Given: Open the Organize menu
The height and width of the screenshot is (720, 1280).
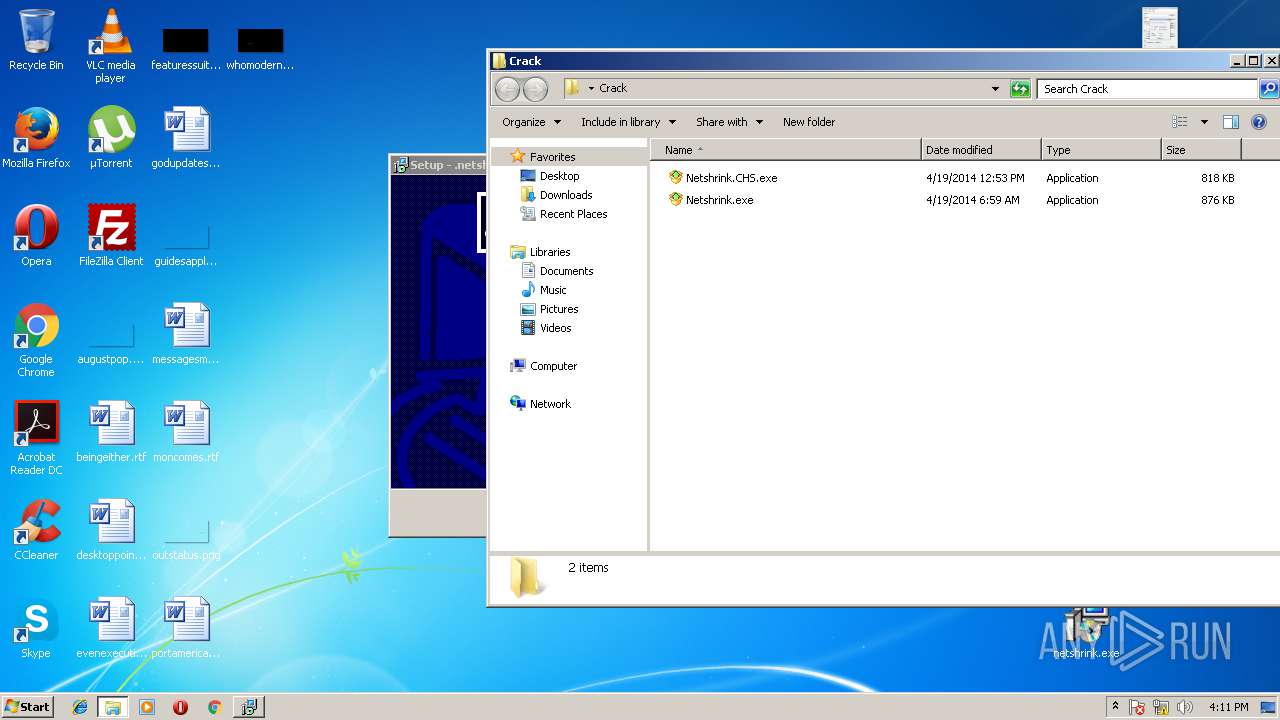Looking at the screenshot, I should tap(531, 122).
